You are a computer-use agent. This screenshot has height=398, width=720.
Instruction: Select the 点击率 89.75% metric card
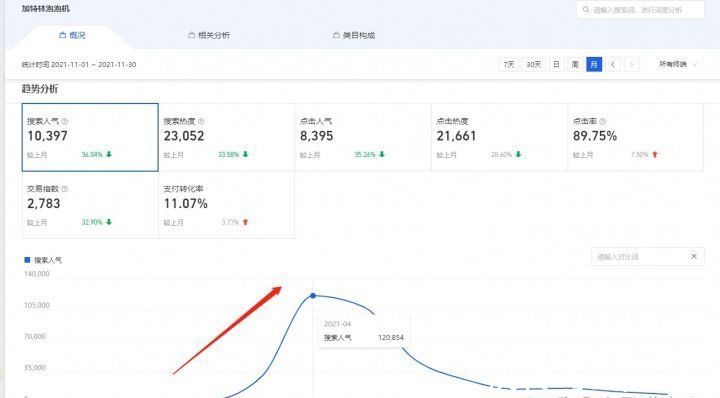pyautogui.click(x=636, y=137)
